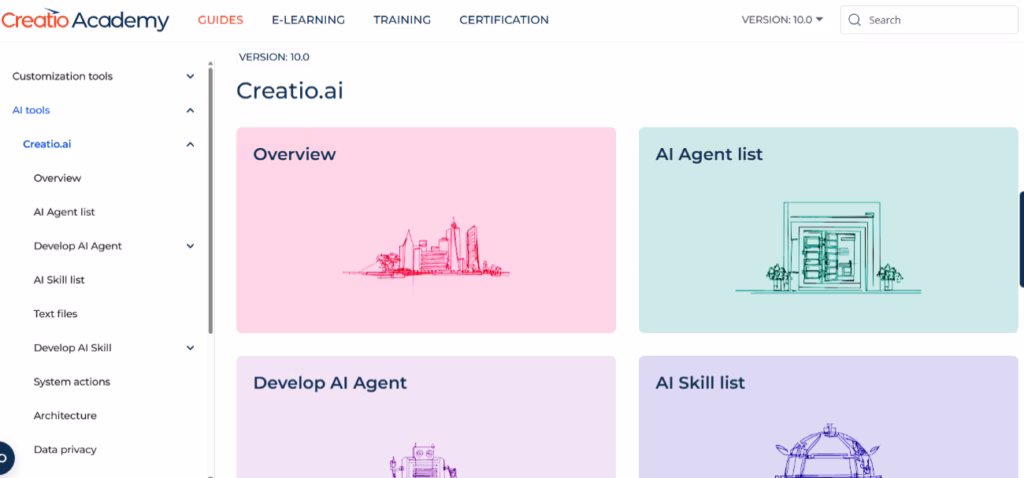This screenshot has width=1024, height=478.
Task: Open Overview in the sidebar
Action: point(57,178)
